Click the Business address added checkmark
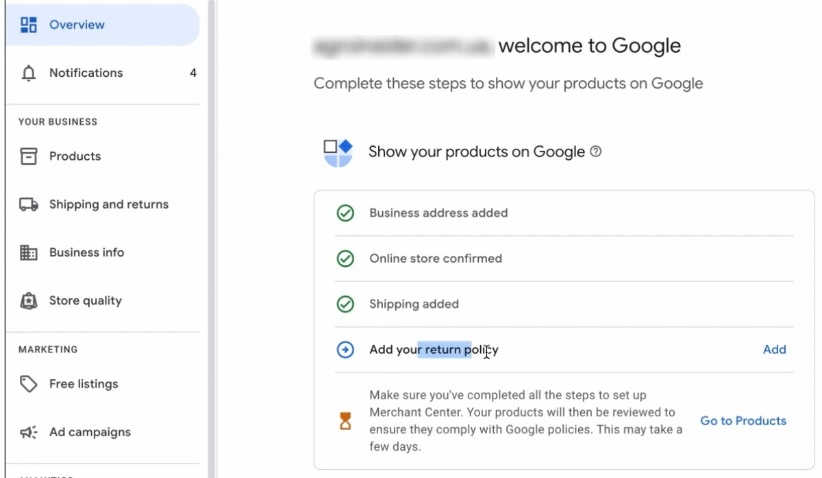This screenshot has height=478, width=822. pos(345,213)
